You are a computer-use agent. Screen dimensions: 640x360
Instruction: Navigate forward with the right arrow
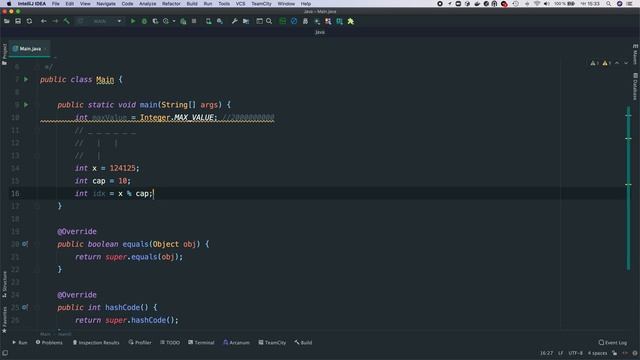point(55,21)
